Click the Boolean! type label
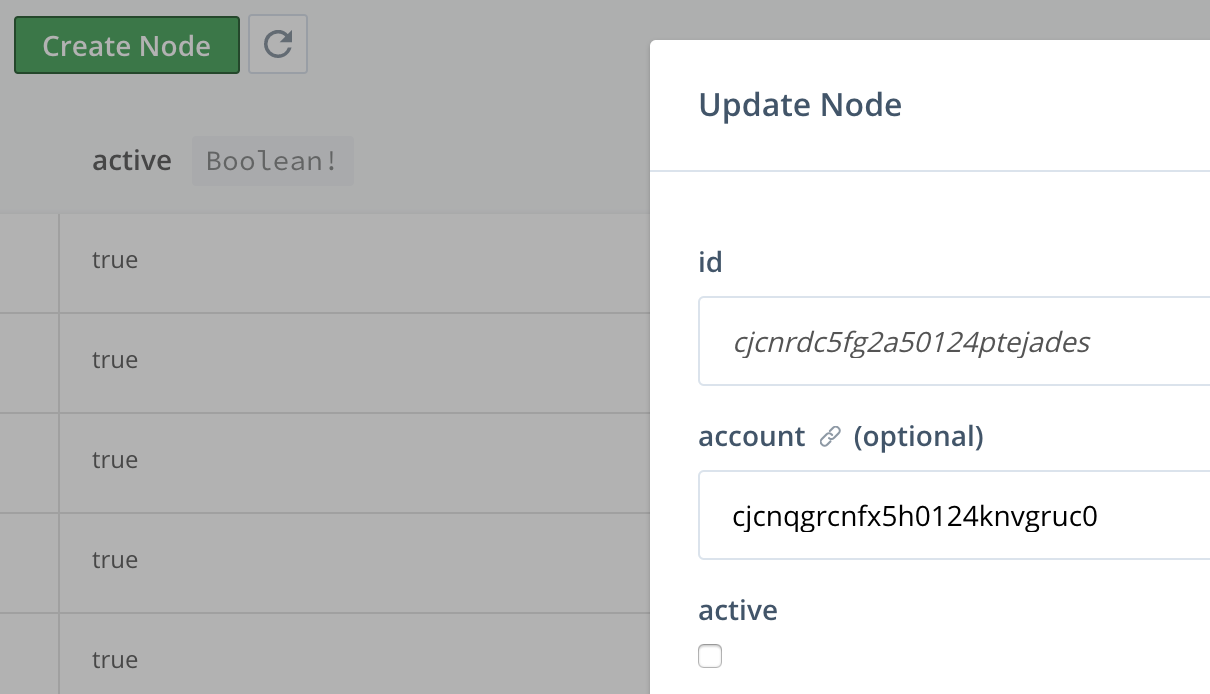This screenshot has width=1210, height=694. coord(272,160)
